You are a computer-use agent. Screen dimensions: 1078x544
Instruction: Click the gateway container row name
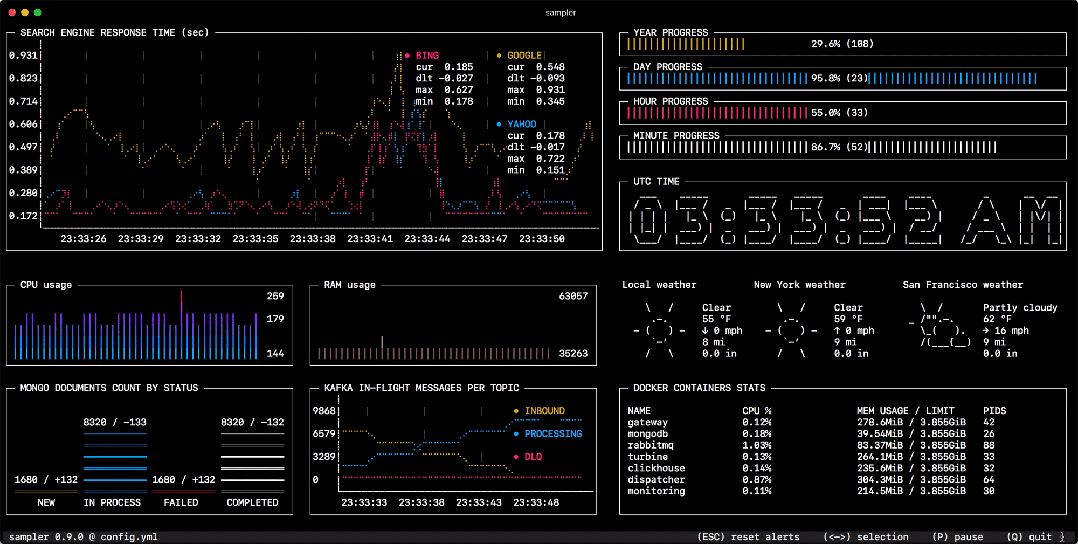(648, 422)
